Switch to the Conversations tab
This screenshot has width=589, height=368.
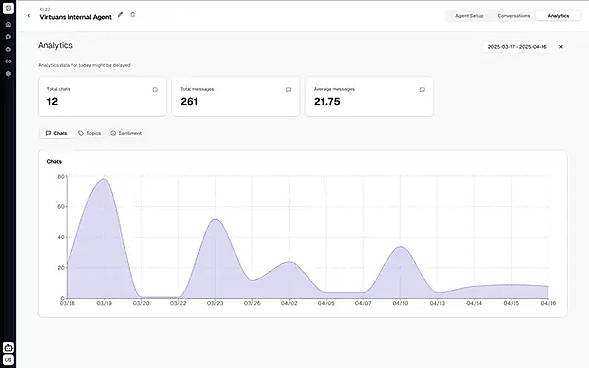(513, 16)
